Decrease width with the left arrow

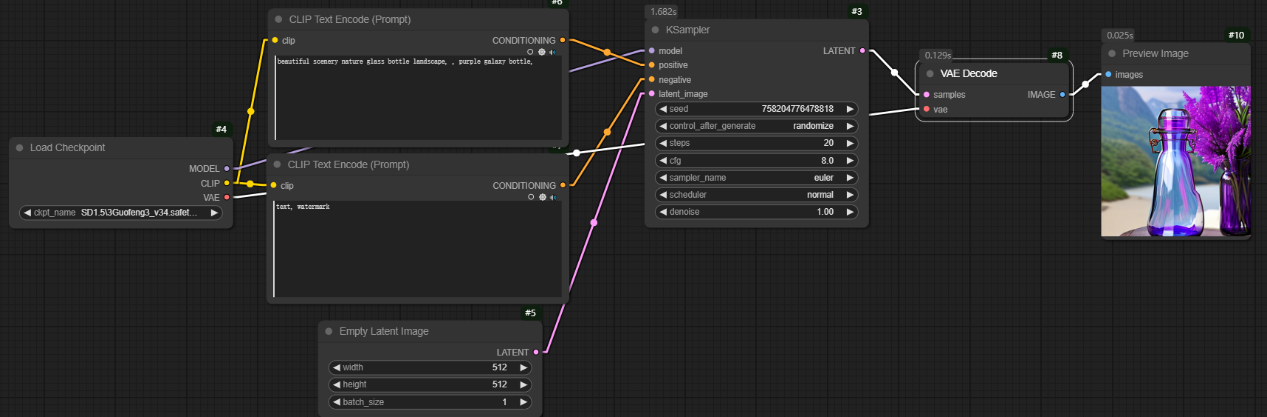pos(337,367)
